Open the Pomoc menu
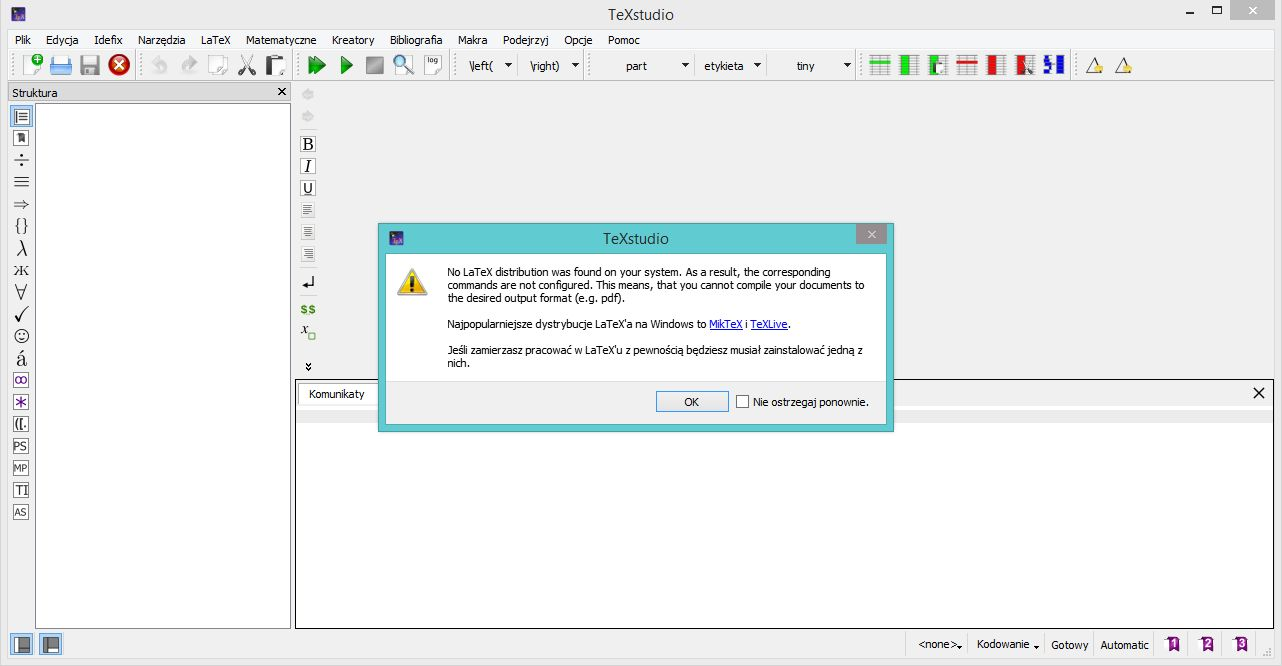Viewport: 1282px width, 666px height. pos(624,40)
